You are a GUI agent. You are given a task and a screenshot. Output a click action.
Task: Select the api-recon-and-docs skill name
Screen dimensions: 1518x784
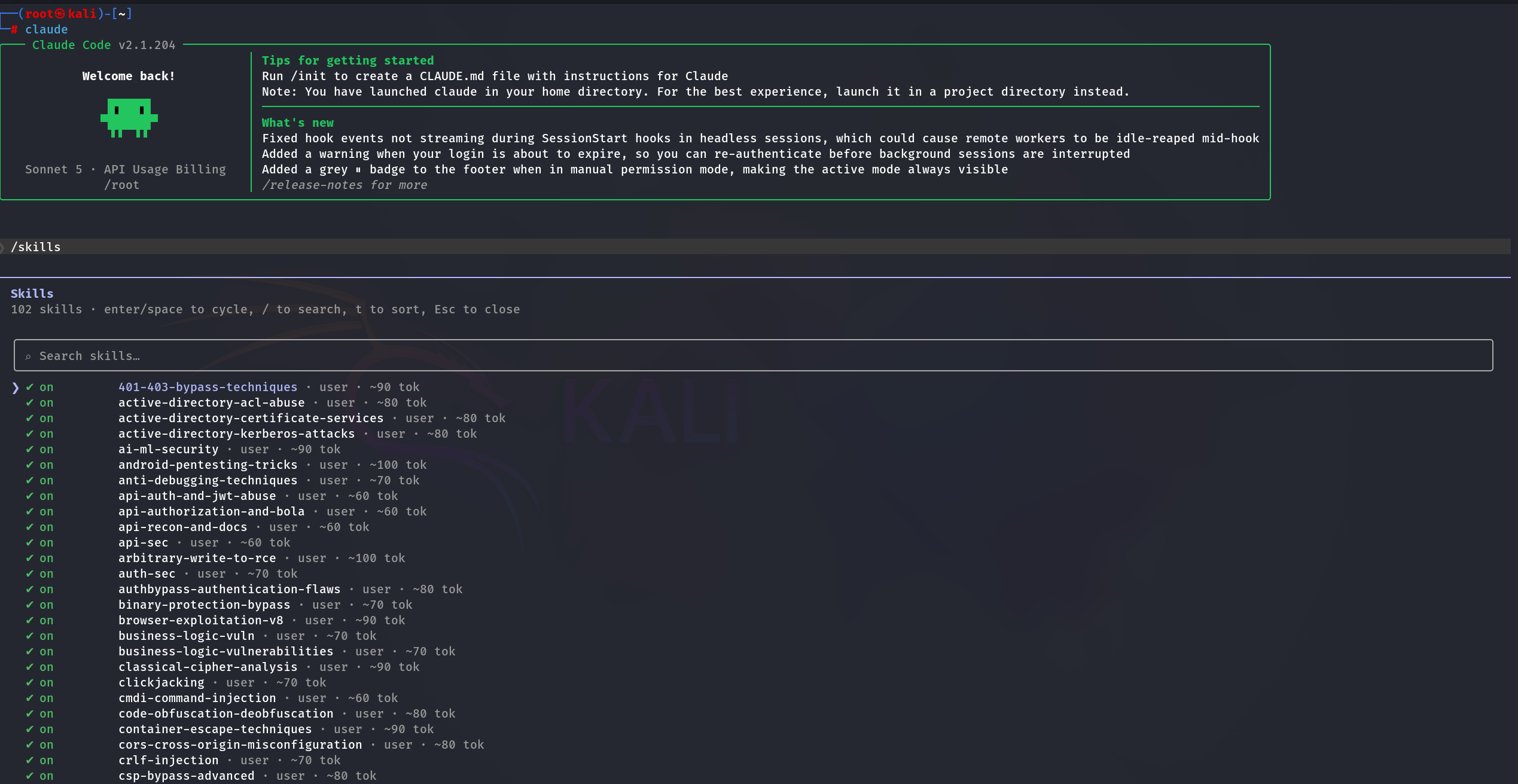coord(182,527)
